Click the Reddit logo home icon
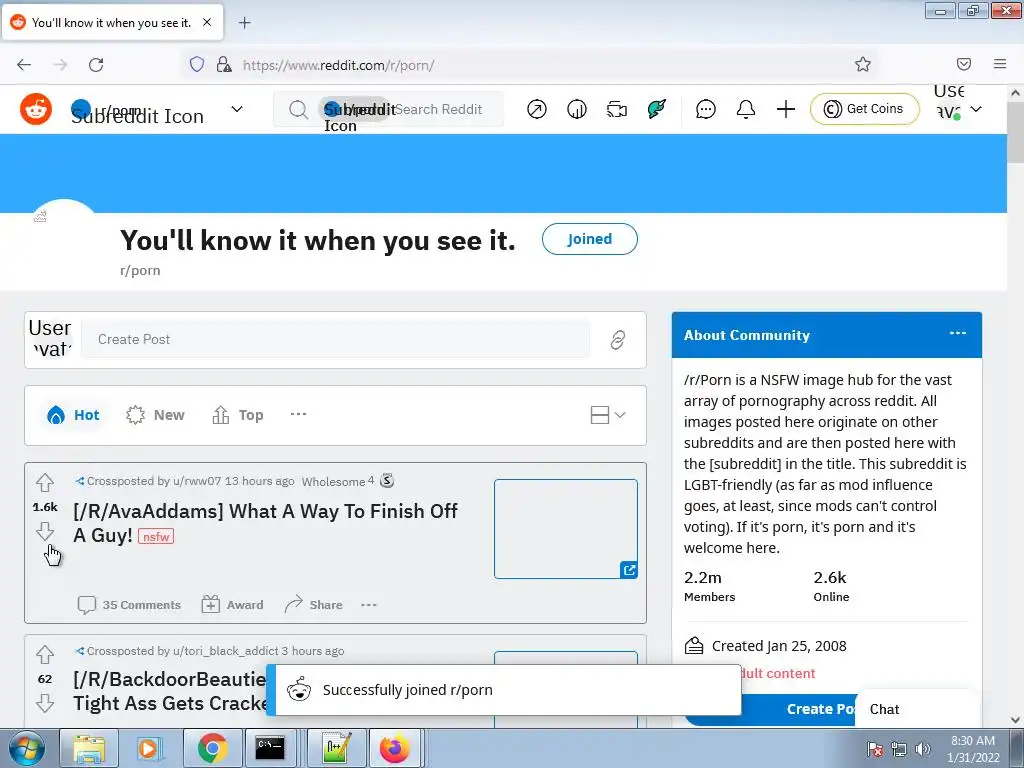 click(36, 108)
